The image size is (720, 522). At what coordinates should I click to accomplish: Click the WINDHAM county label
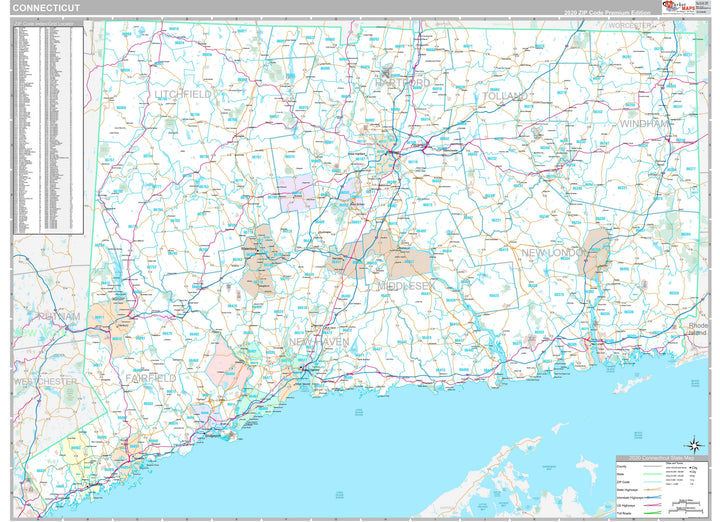tap(645, 124)
